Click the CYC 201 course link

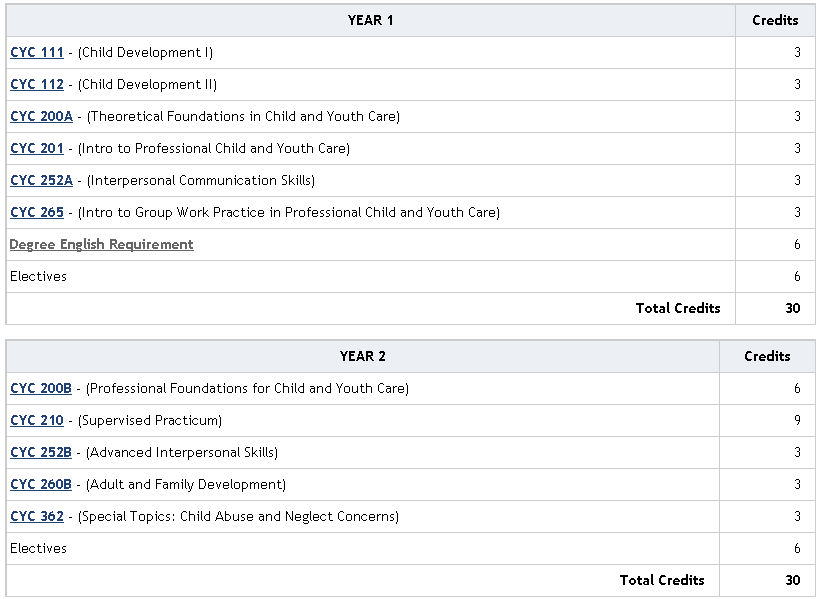(x=37, y=148)
